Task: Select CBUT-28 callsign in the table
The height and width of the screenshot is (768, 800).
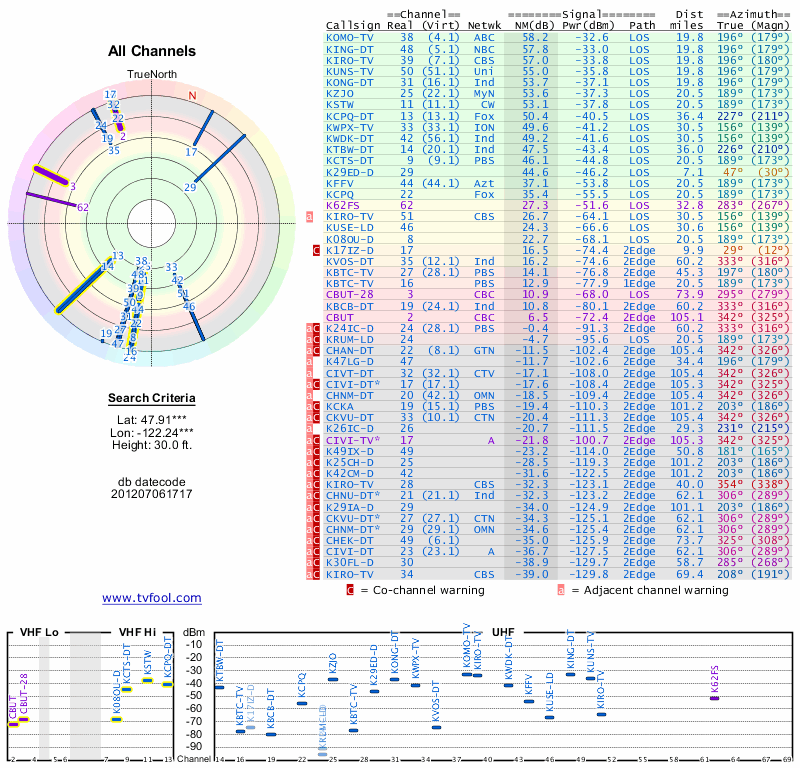Action: click(x=349, y=294)
